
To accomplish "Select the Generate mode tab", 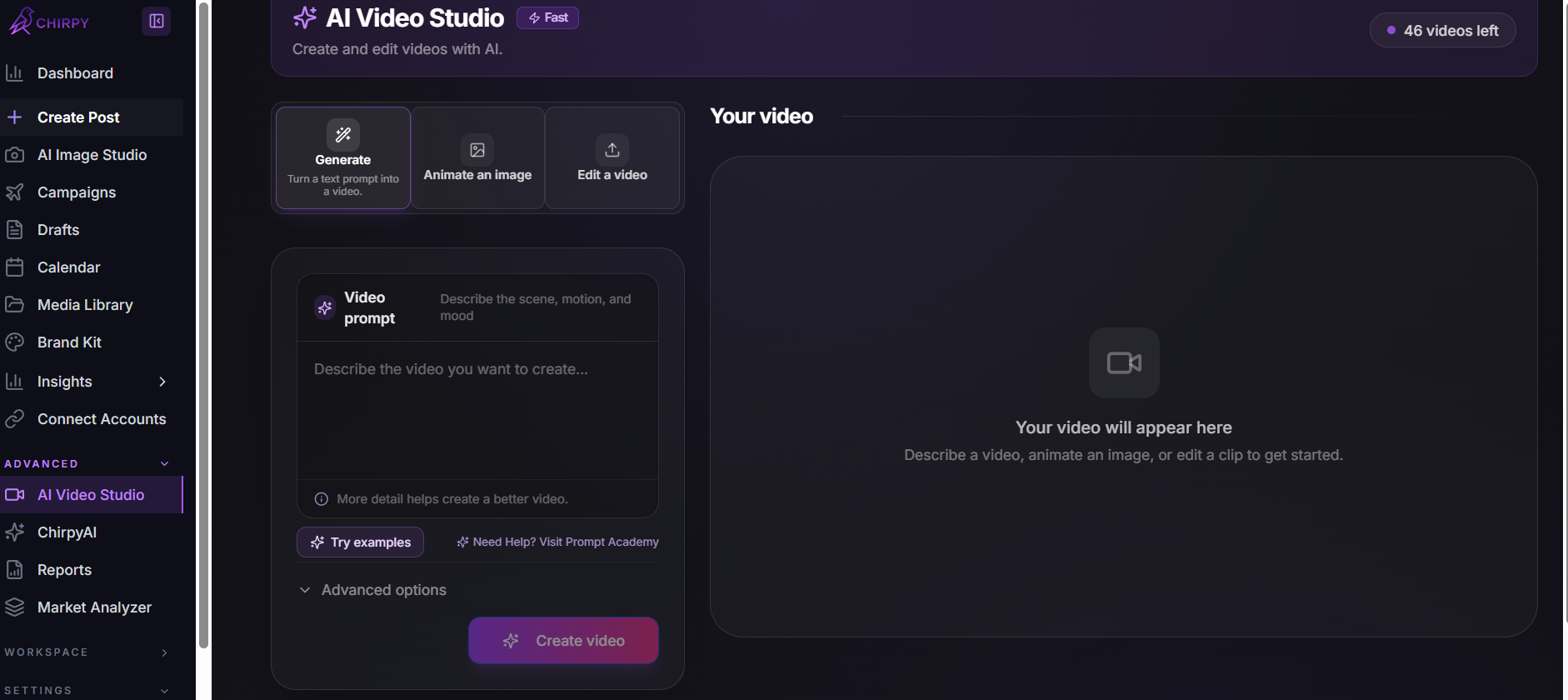I will pyautogui.click(x=343, y=157).
